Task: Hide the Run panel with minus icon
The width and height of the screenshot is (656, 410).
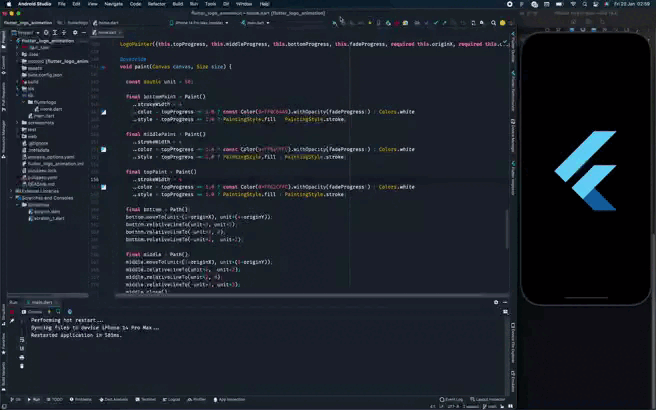Action: point(505,302)
